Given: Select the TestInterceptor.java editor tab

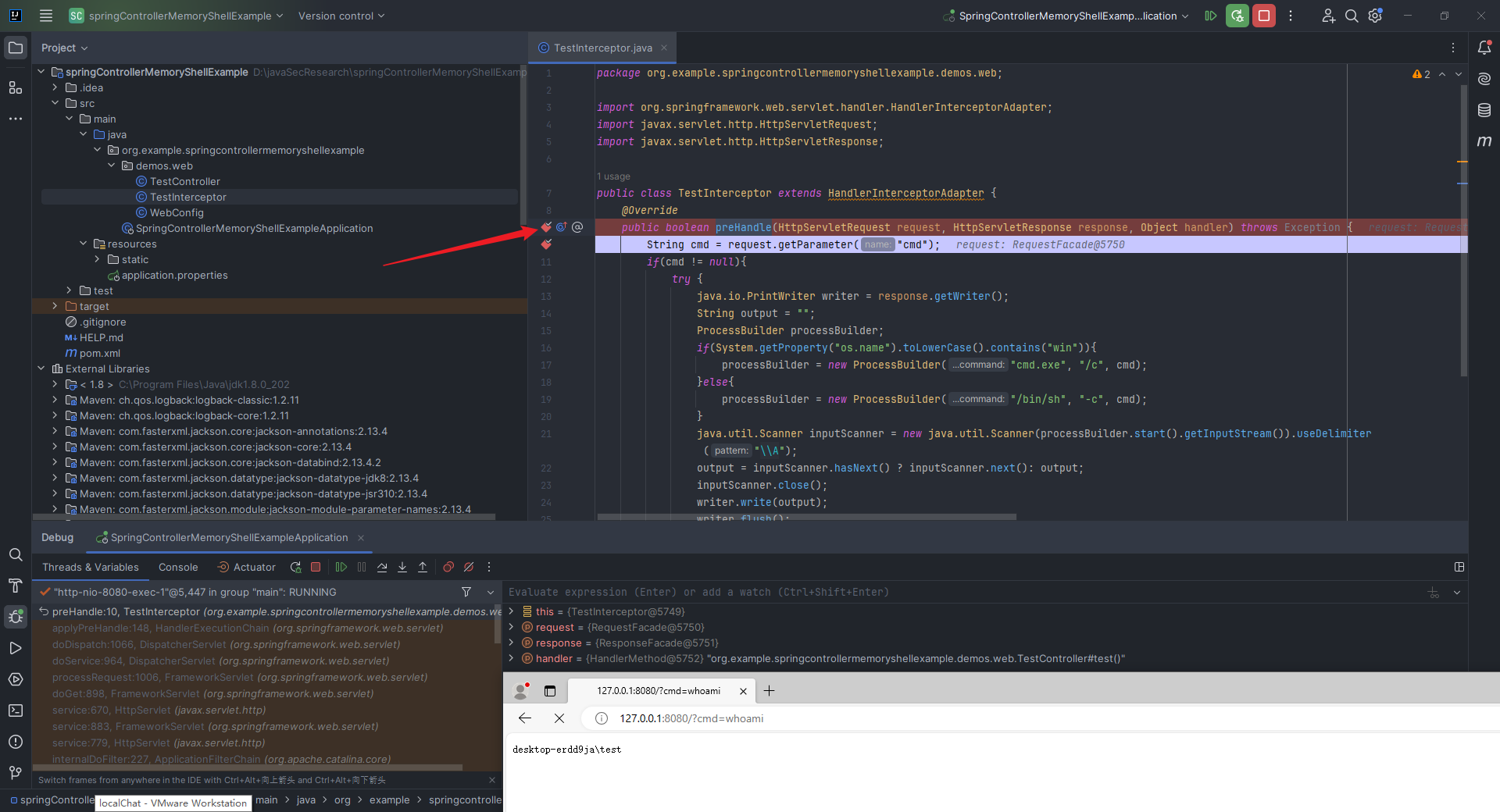Looking at the screenshot, I should point(602,48).
